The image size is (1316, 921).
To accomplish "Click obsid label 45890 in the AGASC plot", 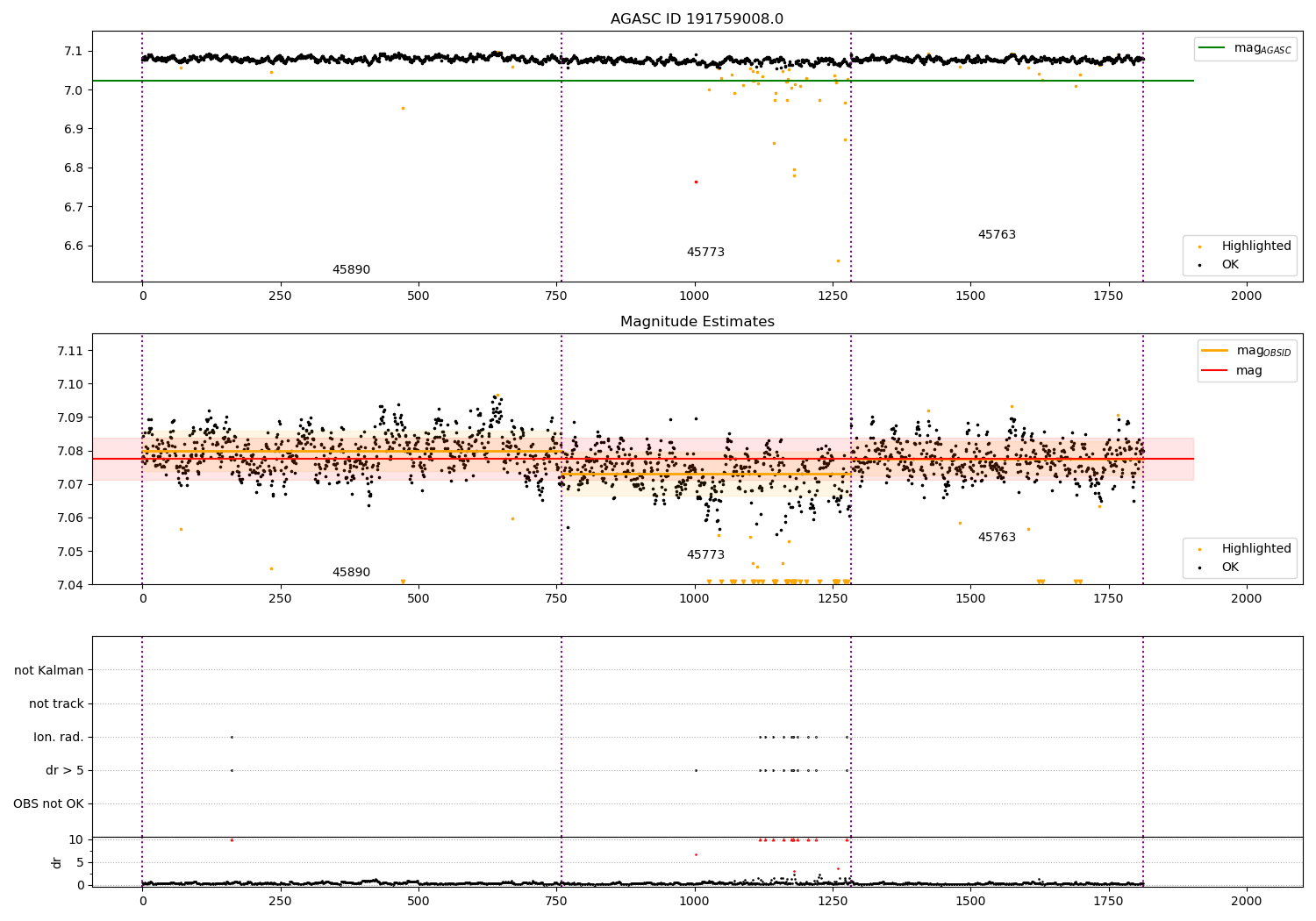I will coord(351,270).
